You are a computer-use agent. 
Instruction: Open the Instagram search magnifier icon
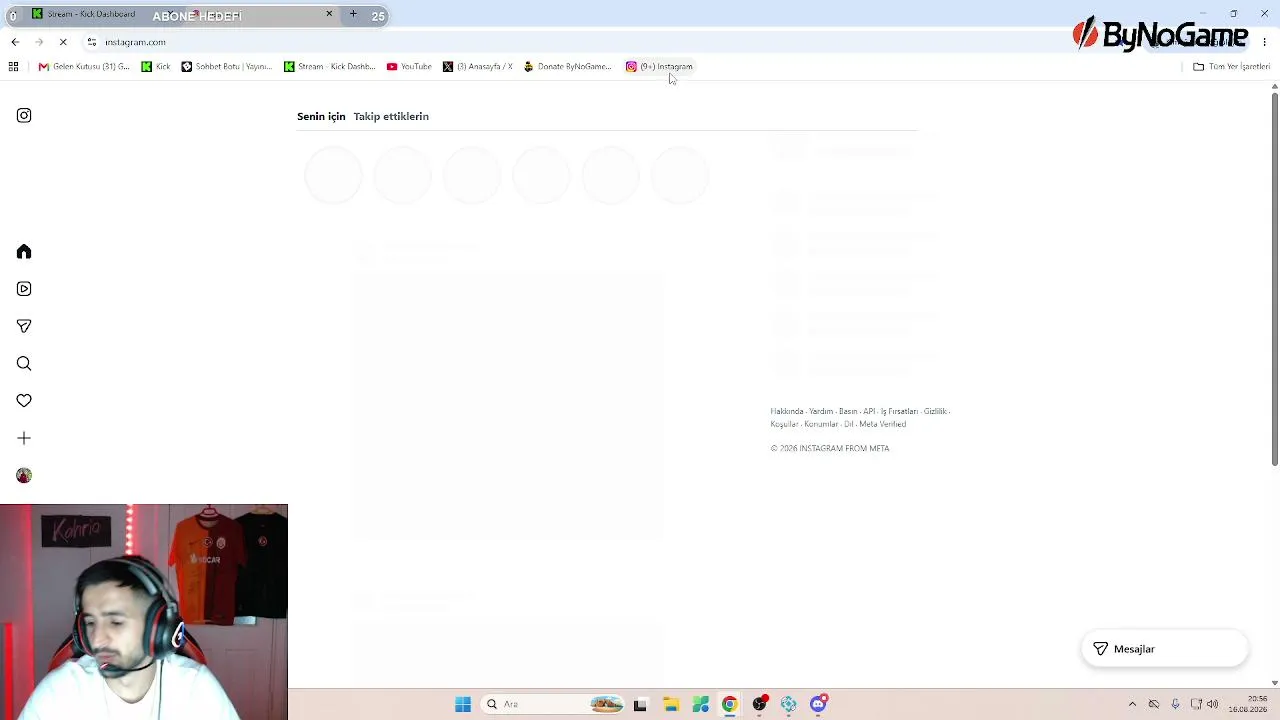(24, 363)
